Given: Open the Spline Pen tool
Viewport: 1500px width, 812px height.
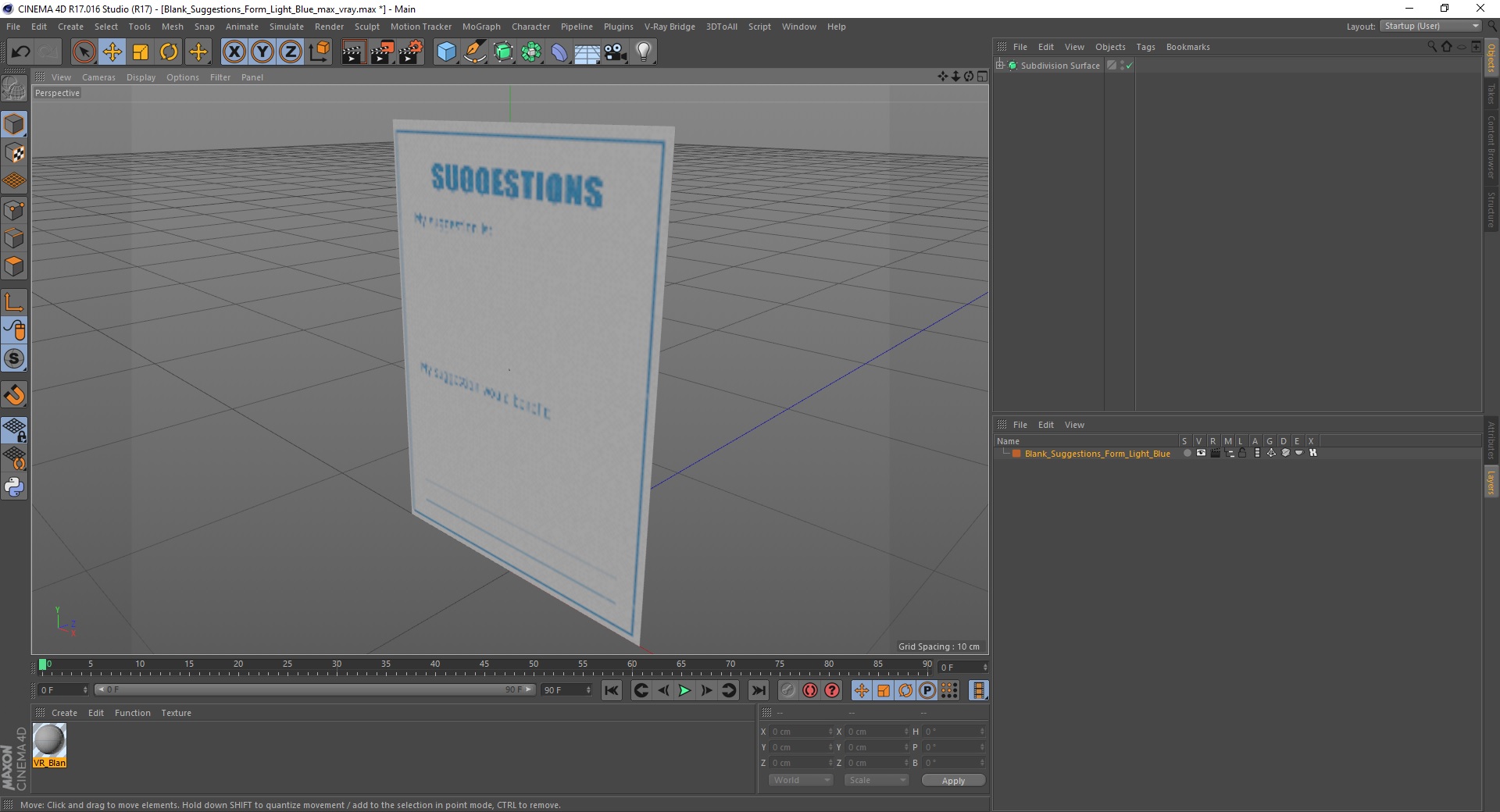Looking at the screenshot, I should pyautogui.click(x=475, y=52).
